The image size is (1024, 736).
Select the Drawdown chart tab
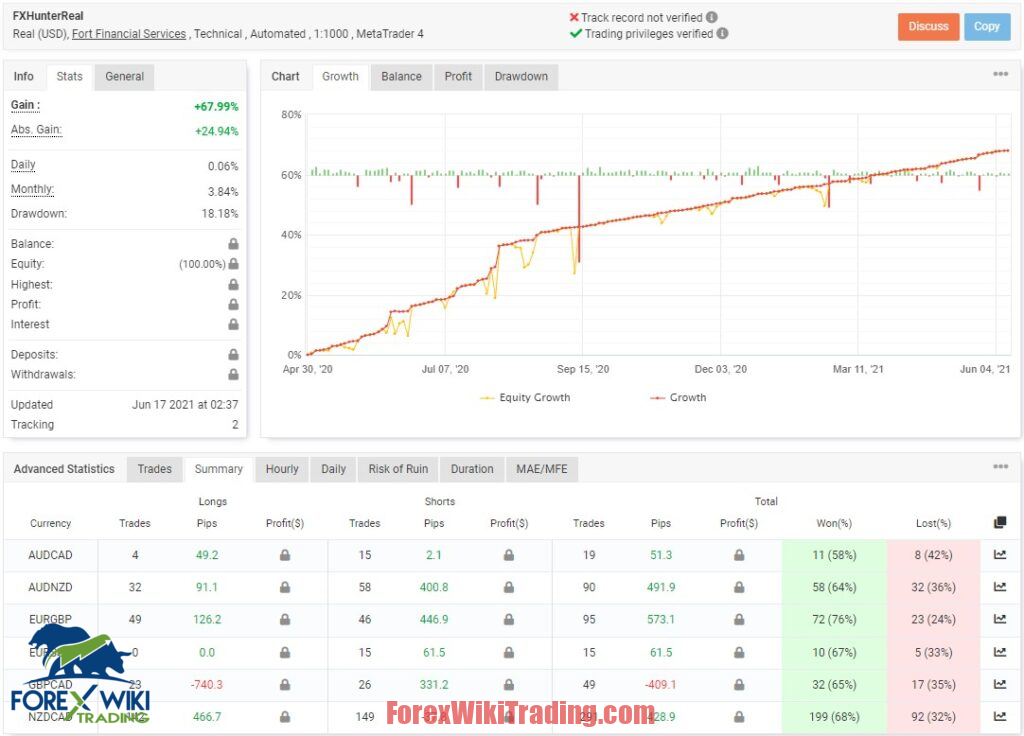521,76
